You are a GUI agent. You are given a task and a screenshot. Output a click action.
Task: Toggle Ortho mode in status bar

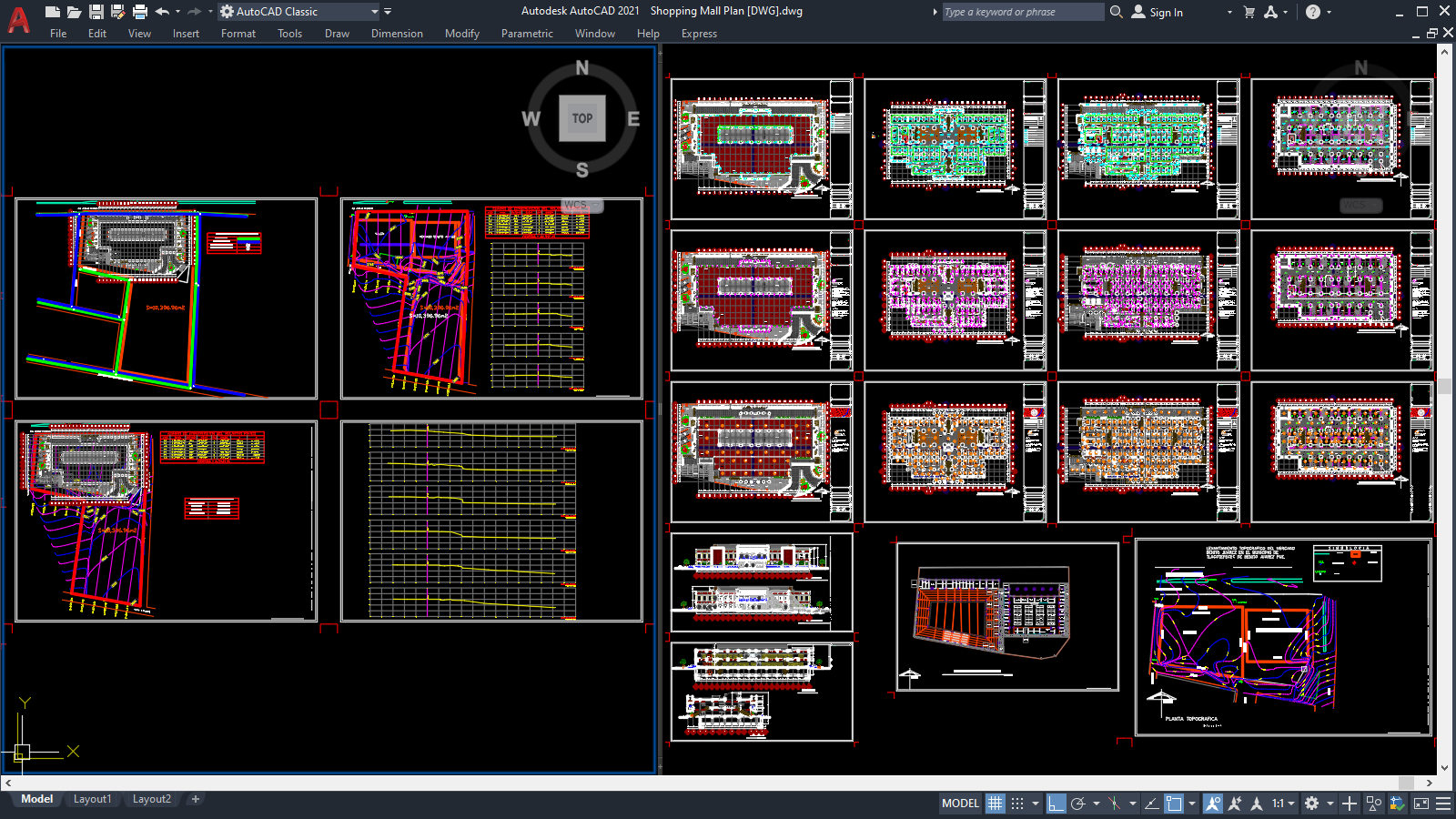coord(1056,804)
